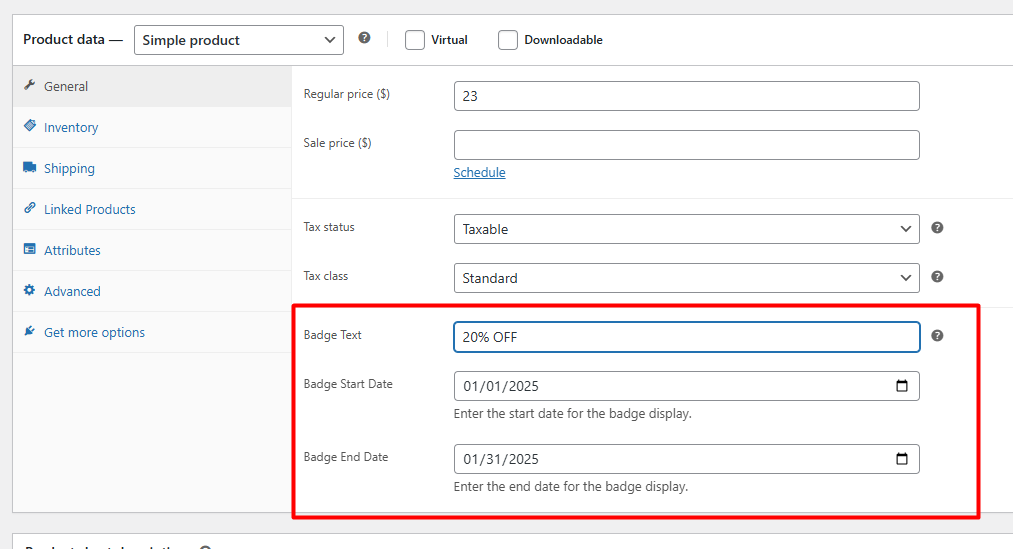
Task: Expand the Tax status dropdown
Action: pyautogui.click(x=686, y=229)
